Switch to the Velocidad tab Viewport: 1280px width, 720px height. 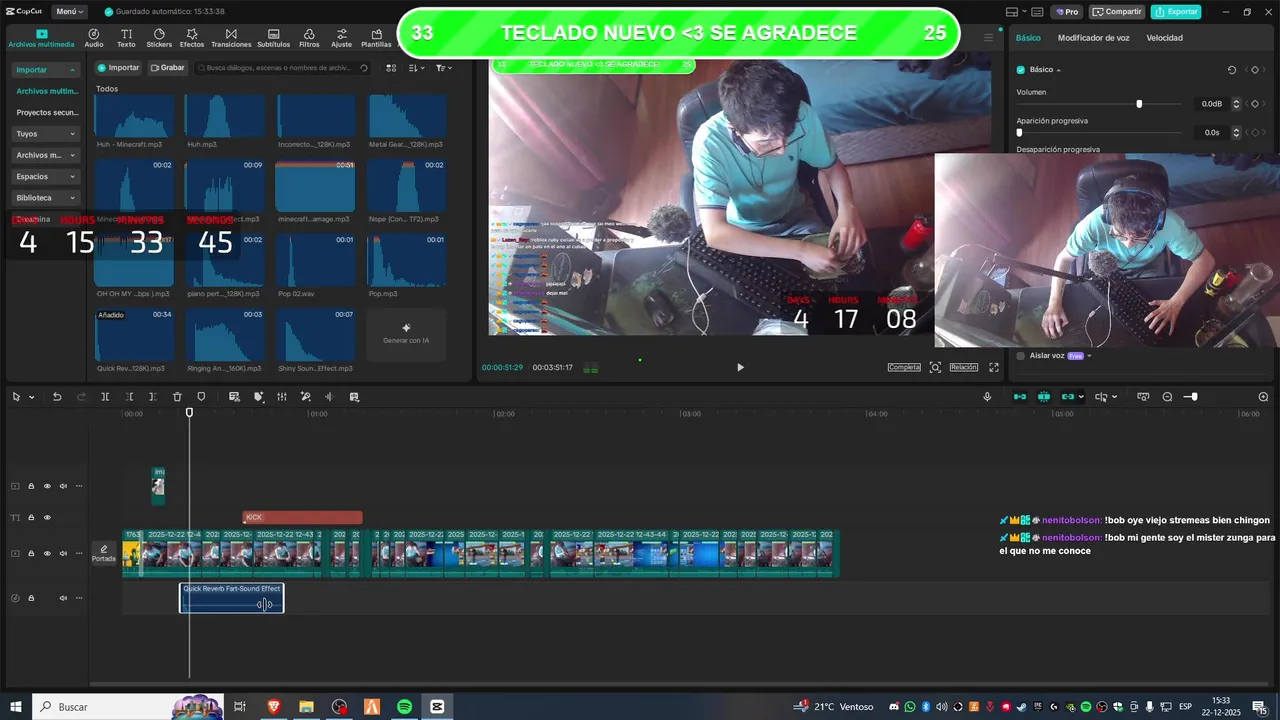pyautogui.click(x=1164, y=38)
